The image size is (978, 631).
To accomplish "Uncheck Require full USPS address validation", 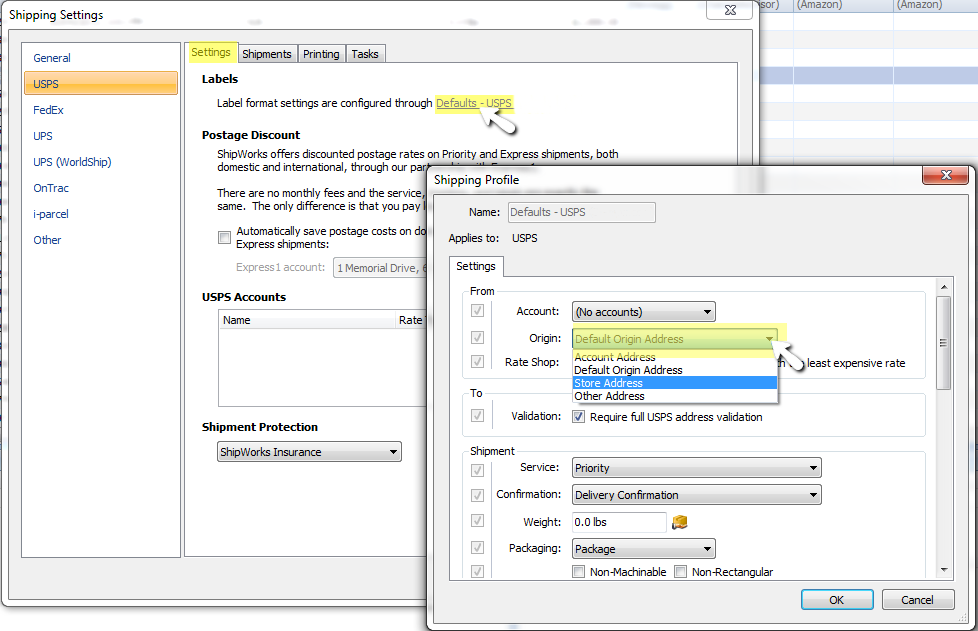I will click(579, 417).
